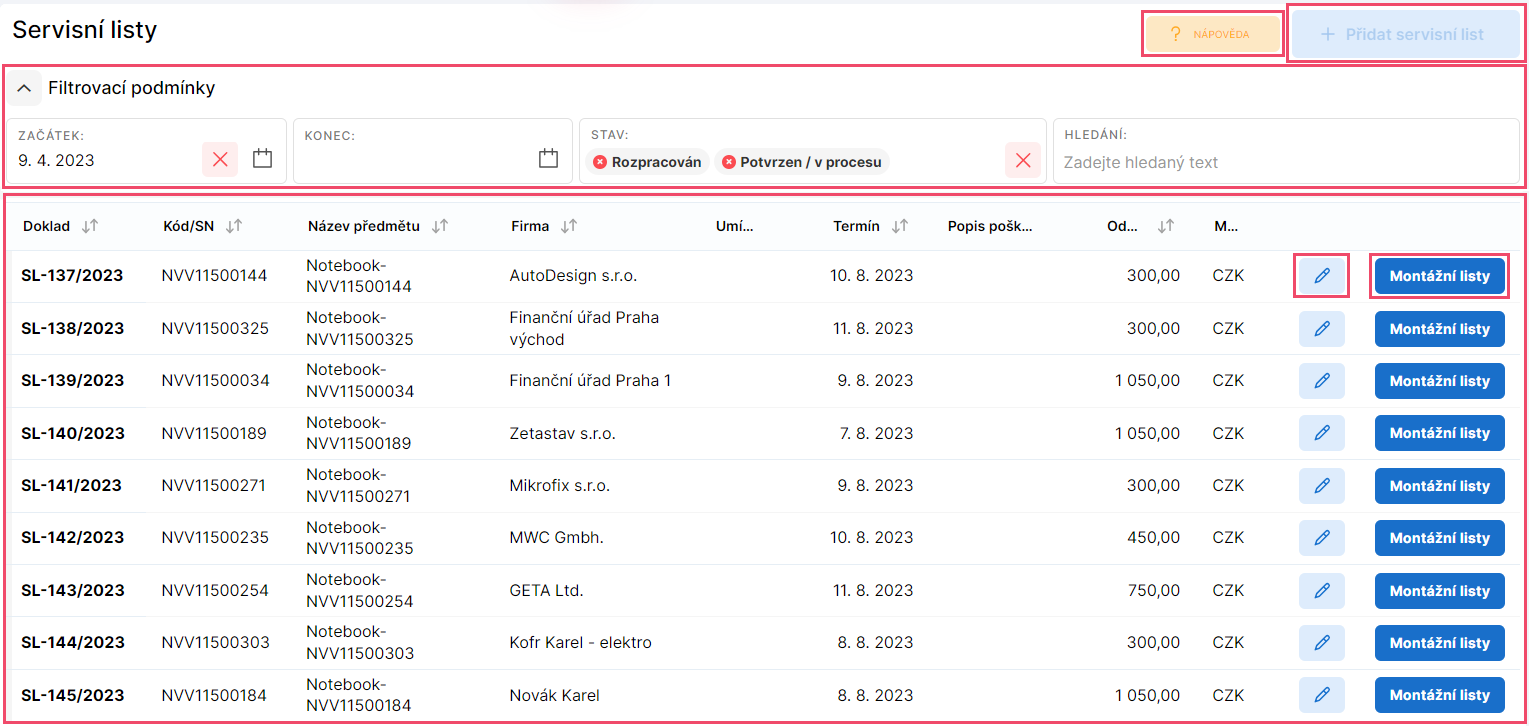Viewport: 1529px width, 726px height.
Task: Sort table by Doklad column
Action: (x=90, y=226)
